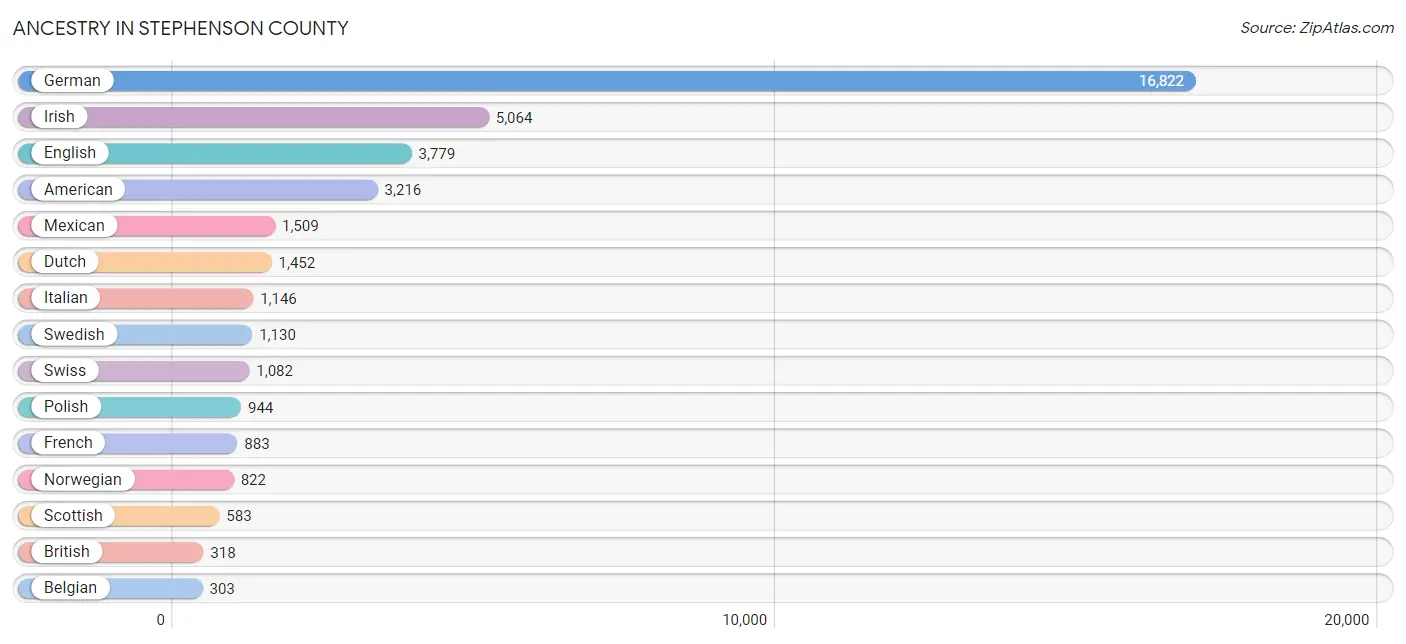Click the value '318' beside British
The height and width of the screenshot is (644, 1406).
coord(223,552)
